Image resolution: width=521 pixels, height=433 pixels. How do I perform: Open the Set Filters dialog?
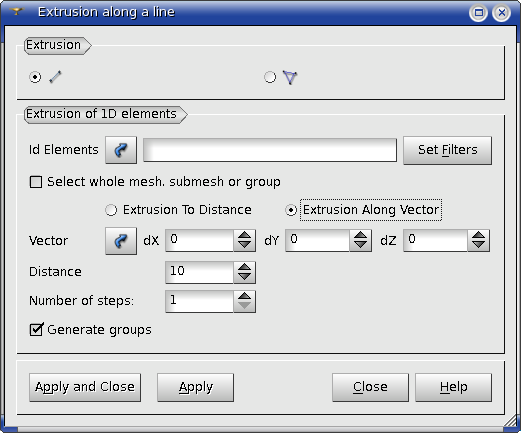447,150
